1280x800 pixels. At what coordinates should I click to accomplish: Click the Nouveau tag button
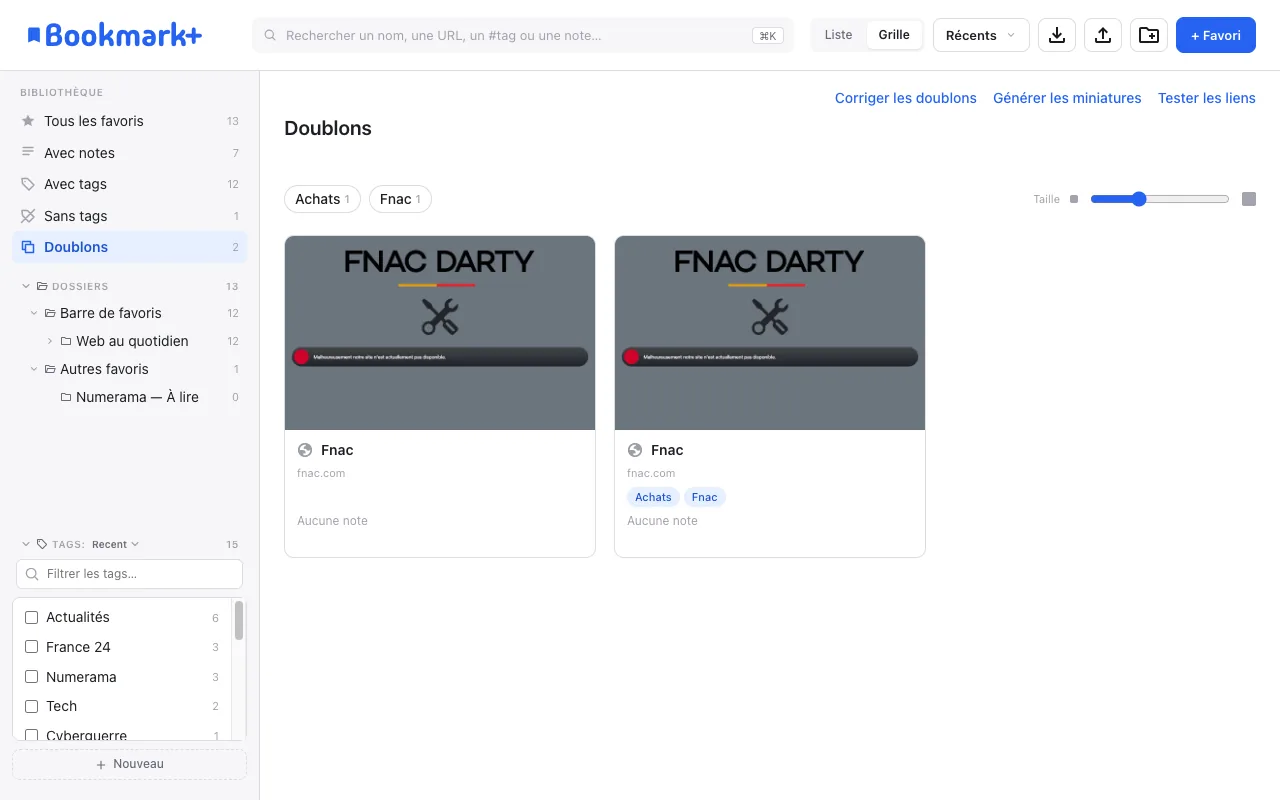pyautogui.click(x=129, y=764)
